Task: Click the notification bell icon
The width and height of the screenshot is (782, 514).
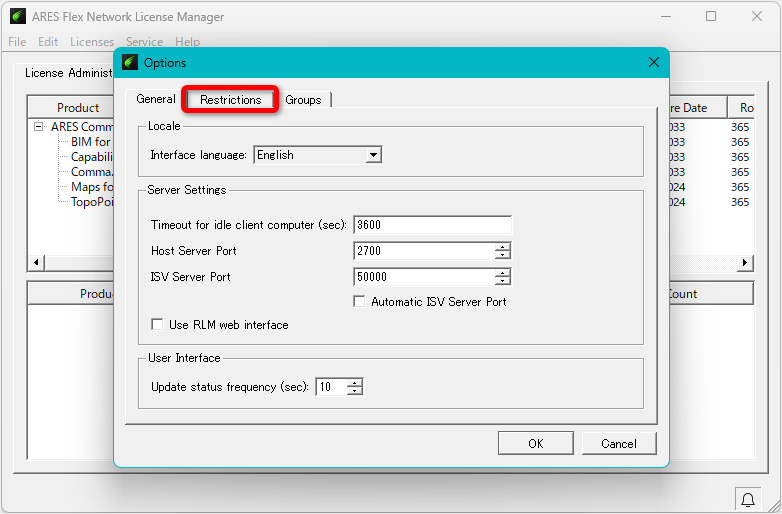Action: 748,500
